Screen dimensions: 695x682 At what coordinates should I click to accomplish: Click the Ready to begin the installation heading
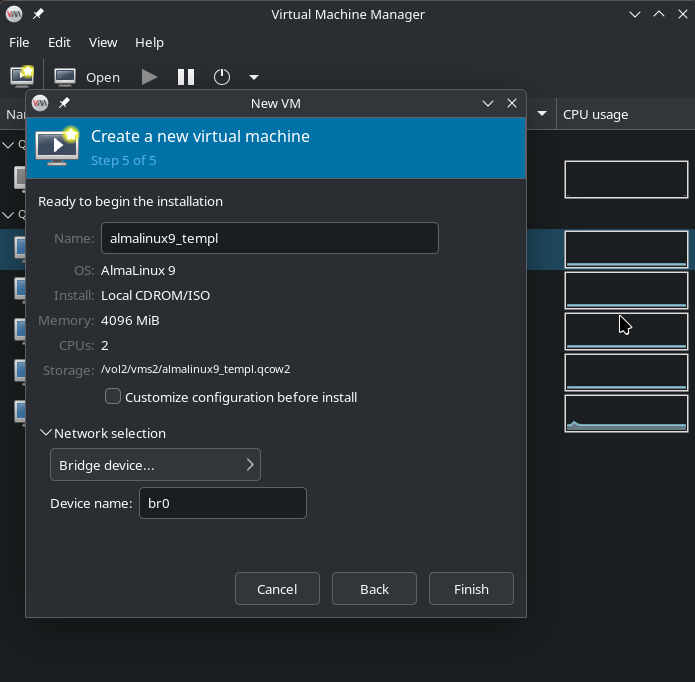click(130, 202)
